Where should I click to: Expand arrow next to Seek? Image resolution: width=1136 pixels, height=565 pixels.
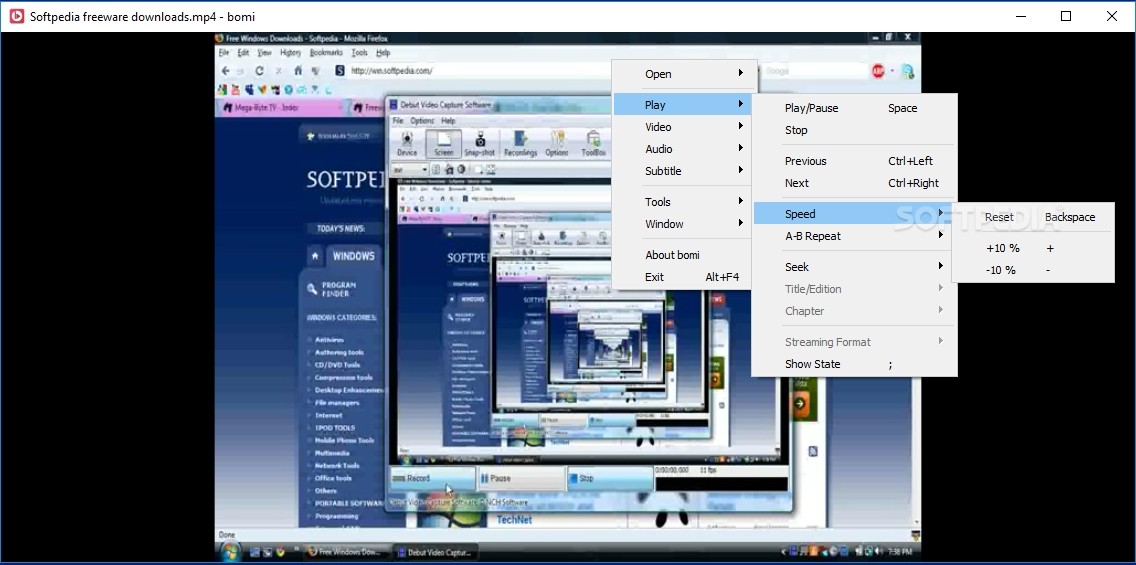[940, 266]
